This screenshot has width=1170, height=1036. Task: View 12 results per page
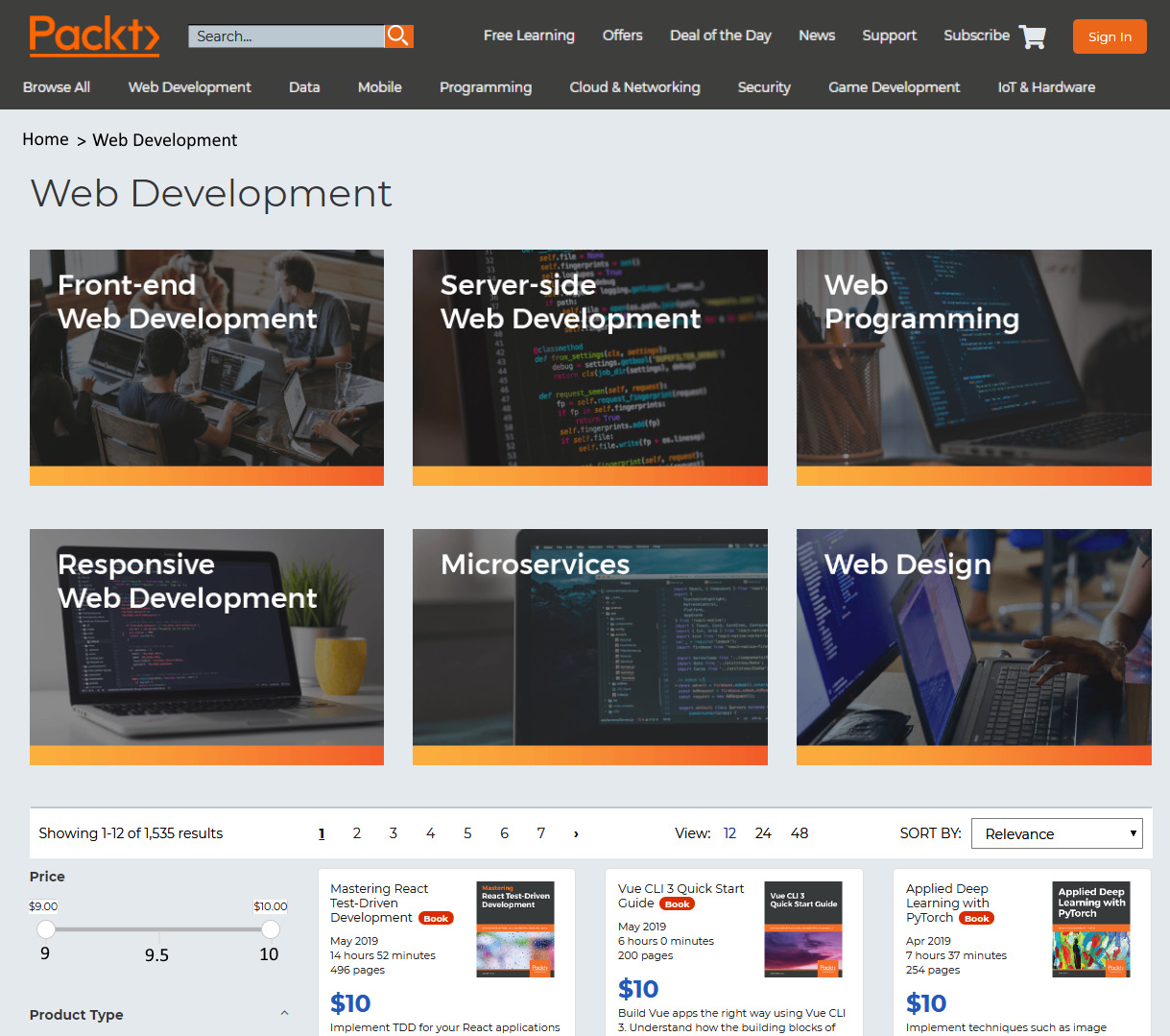pyautogui.click(x=729, y=833)
